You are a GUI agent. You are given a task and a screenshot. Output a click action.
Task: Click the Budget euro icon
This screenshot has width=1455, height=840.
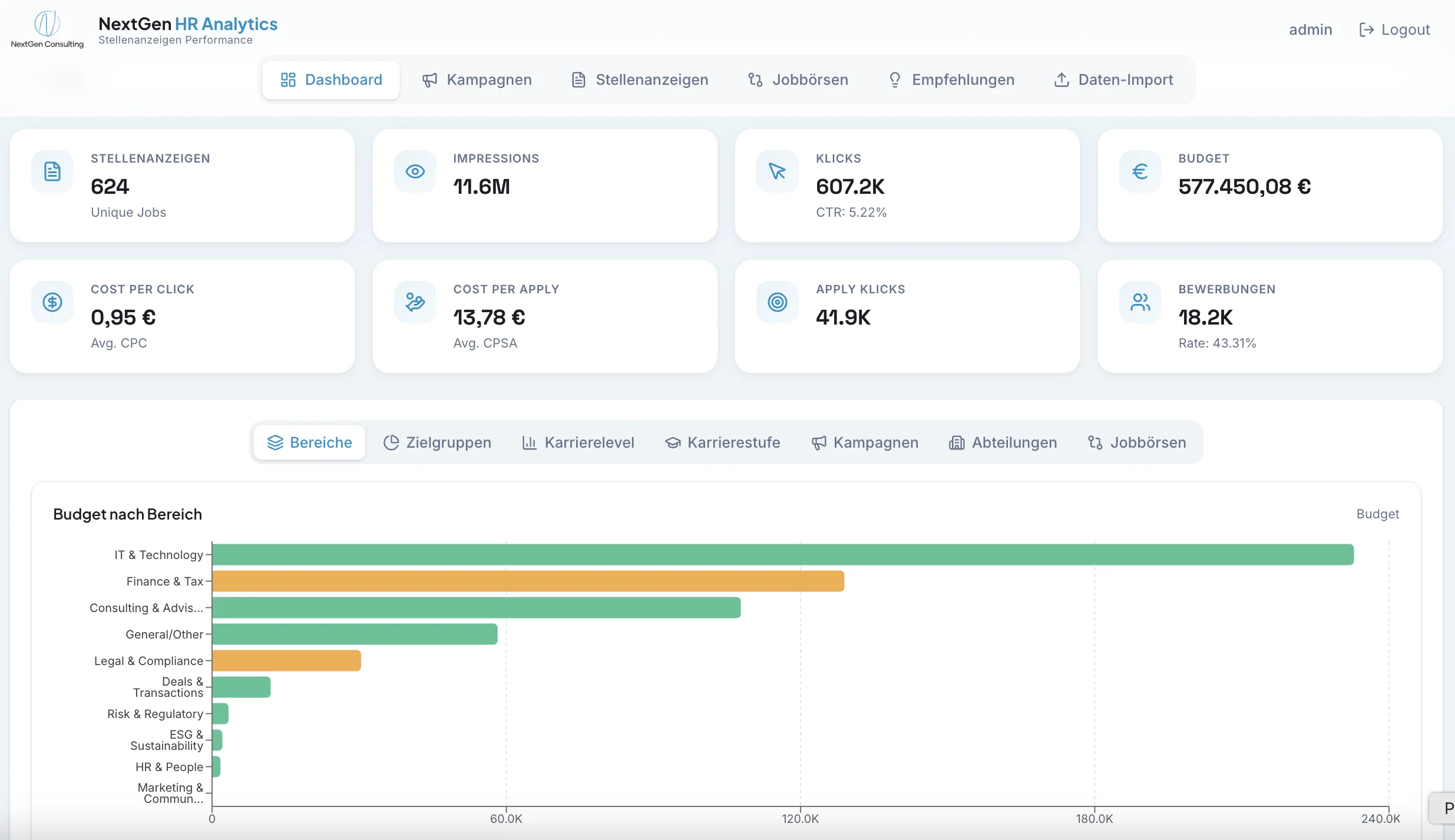pos(1140,171)
